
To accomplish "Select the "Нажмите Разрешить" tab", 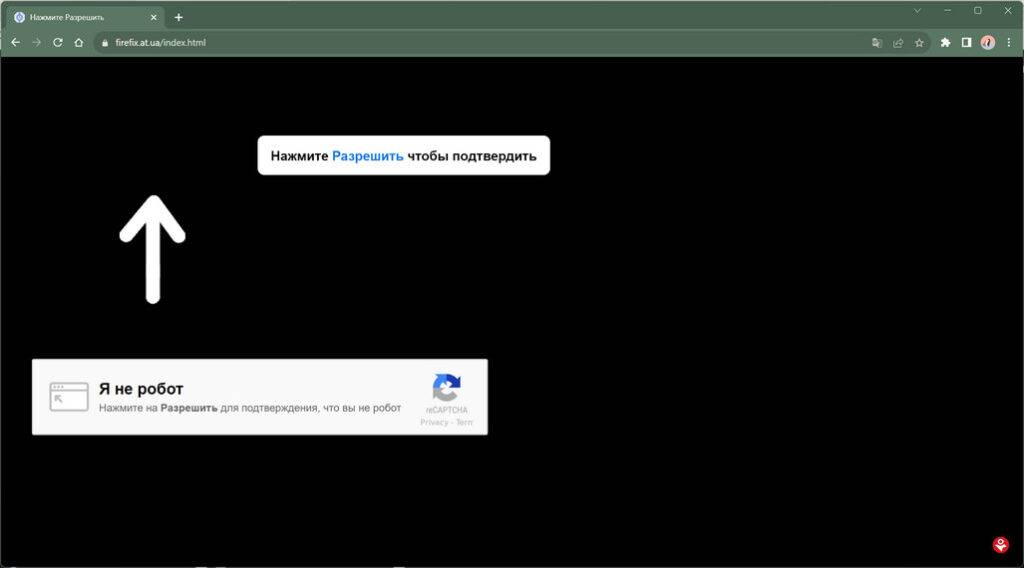I will pyautogui.click(x=85, y=18).
